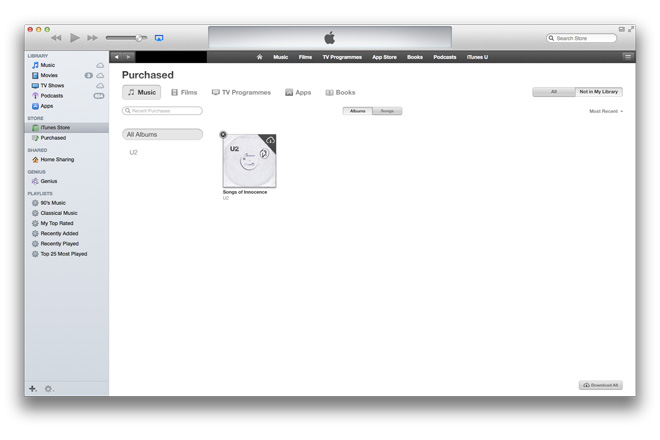Play the current track
Viewport: 660px width, 440px height.
tap(75, 38)
